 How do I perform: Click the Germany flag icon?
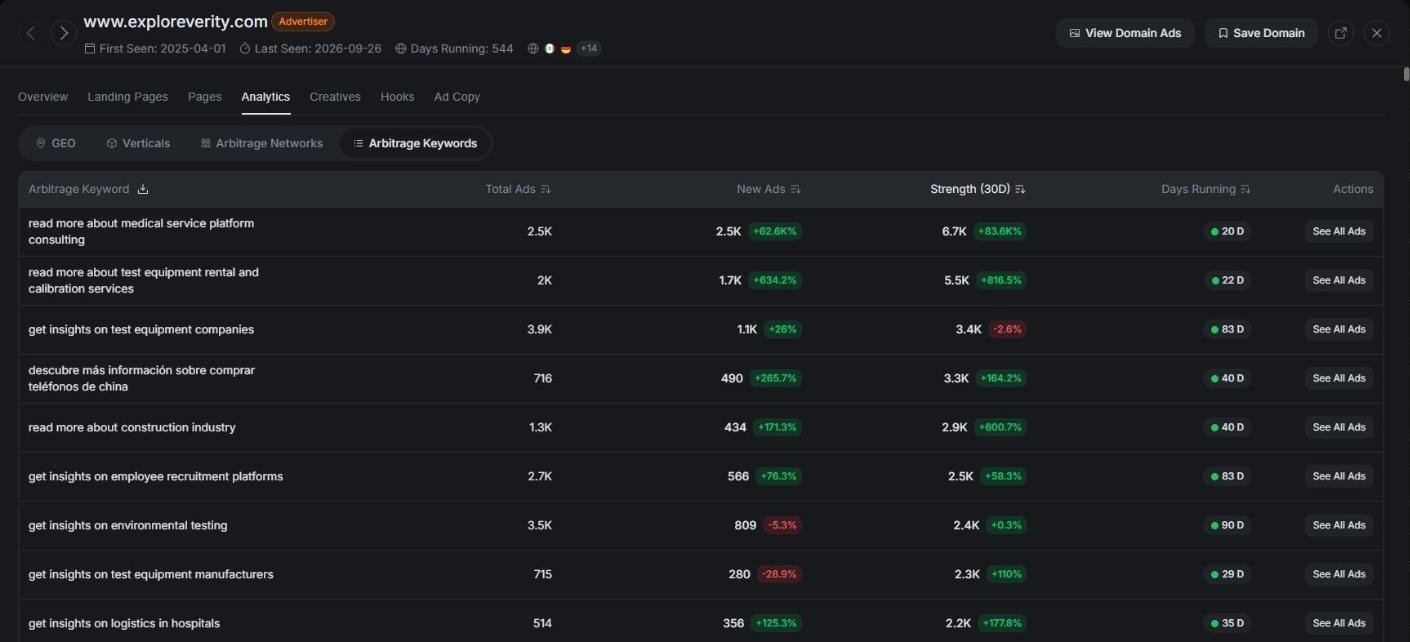[565, 48]
